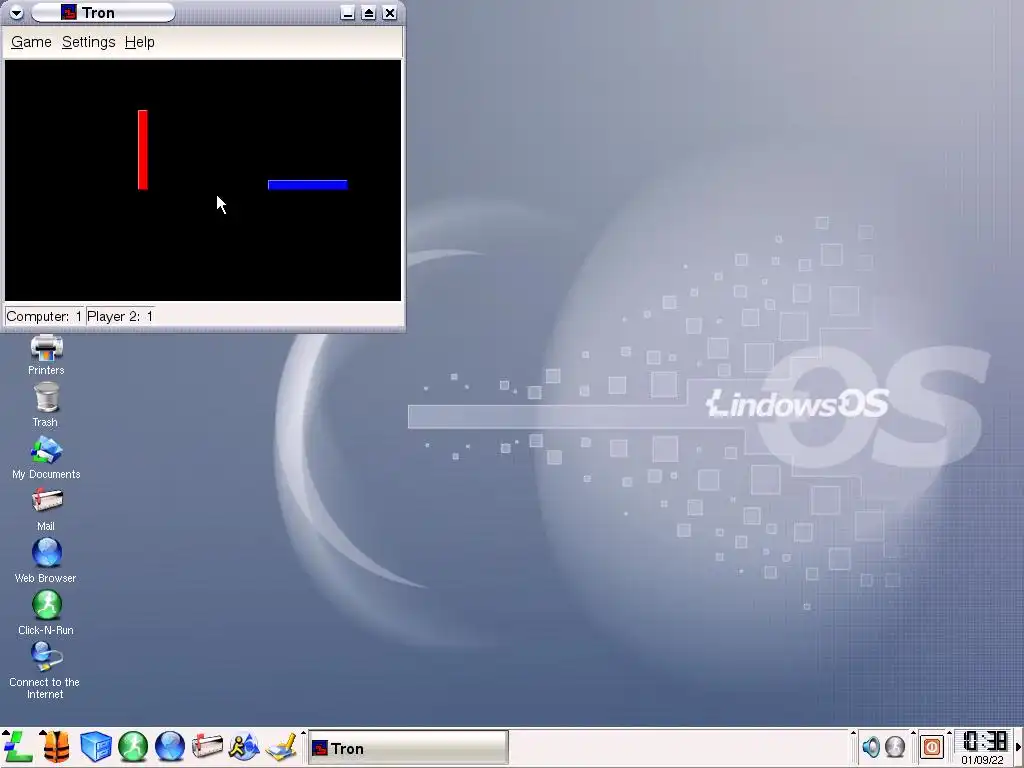Open Connect to the Internet desktop icon
1024x768 pixels.
click(x=44, y=671)
